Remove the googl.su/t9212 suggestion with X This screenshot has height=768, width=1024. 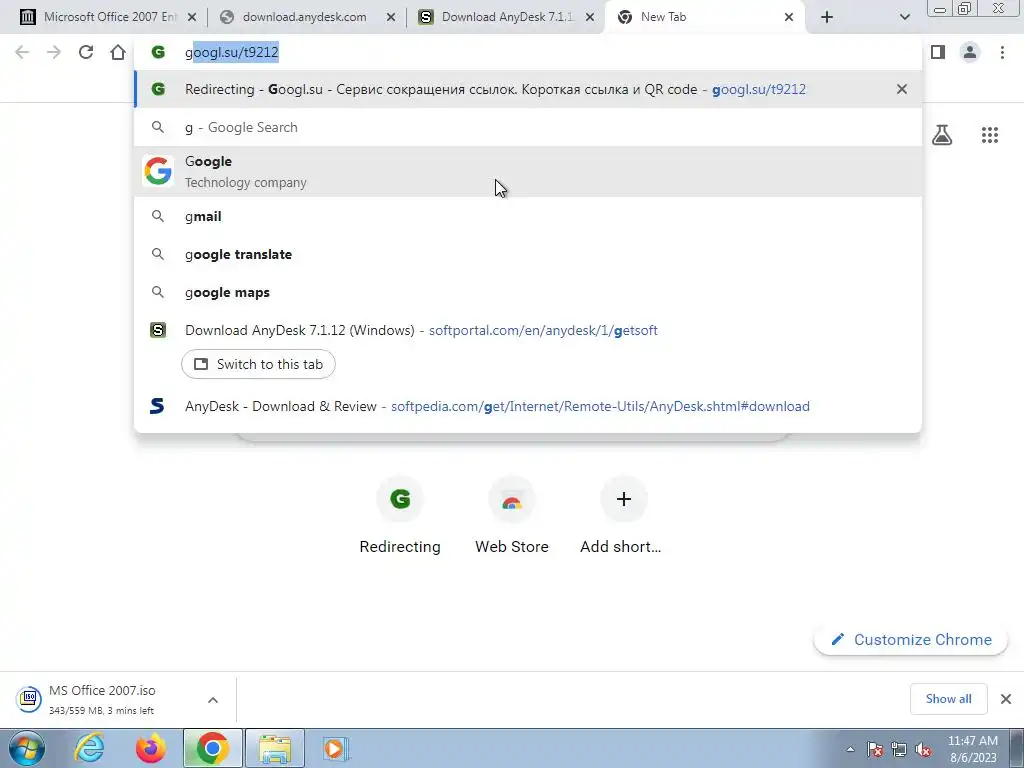coord(902,89)
